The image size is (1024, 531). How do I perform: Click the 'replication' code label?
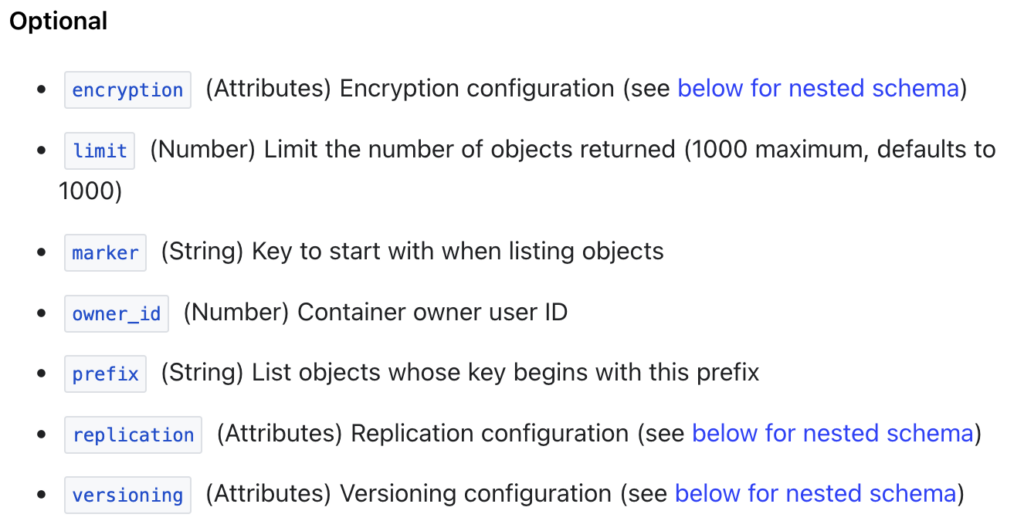(x=133, y=434)
